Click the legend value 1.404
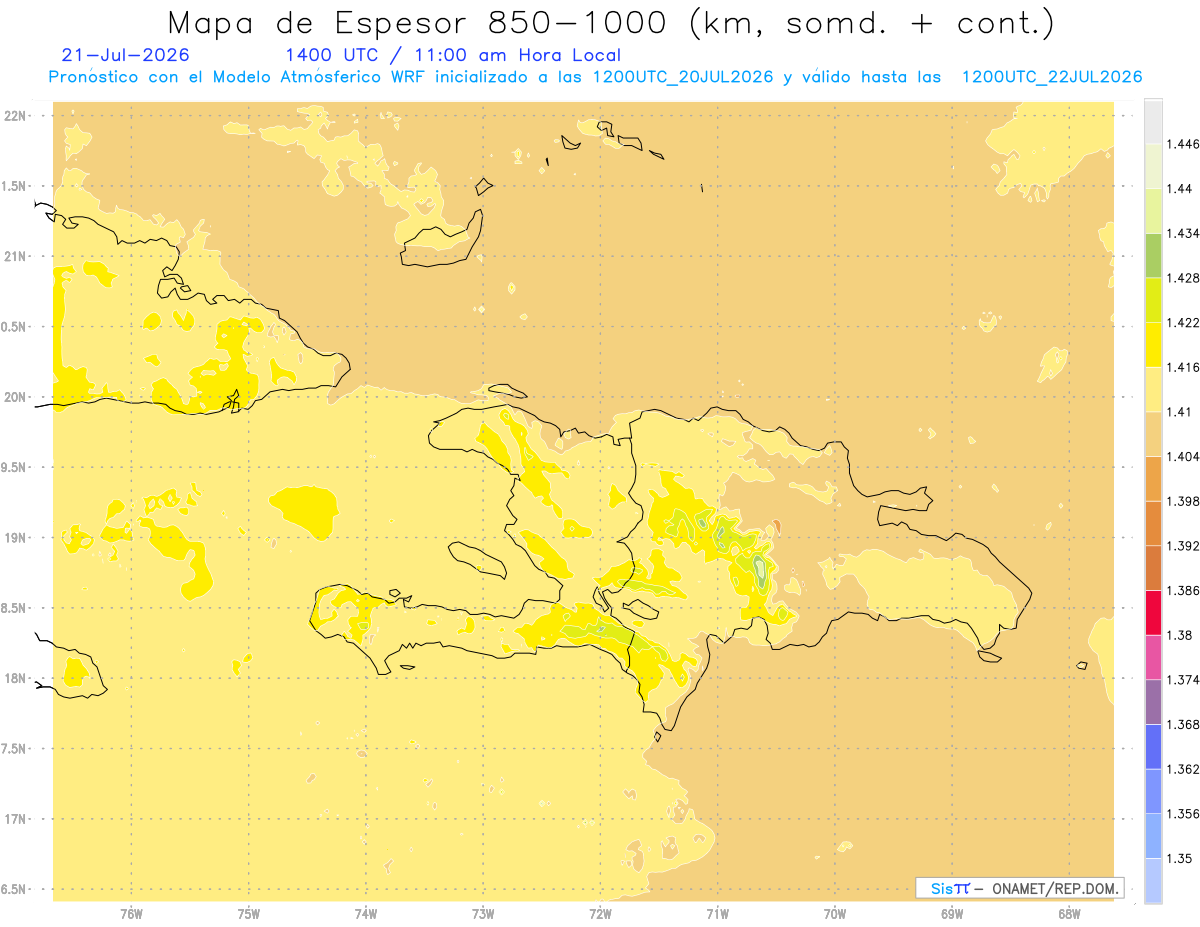 coord(1185,456)
